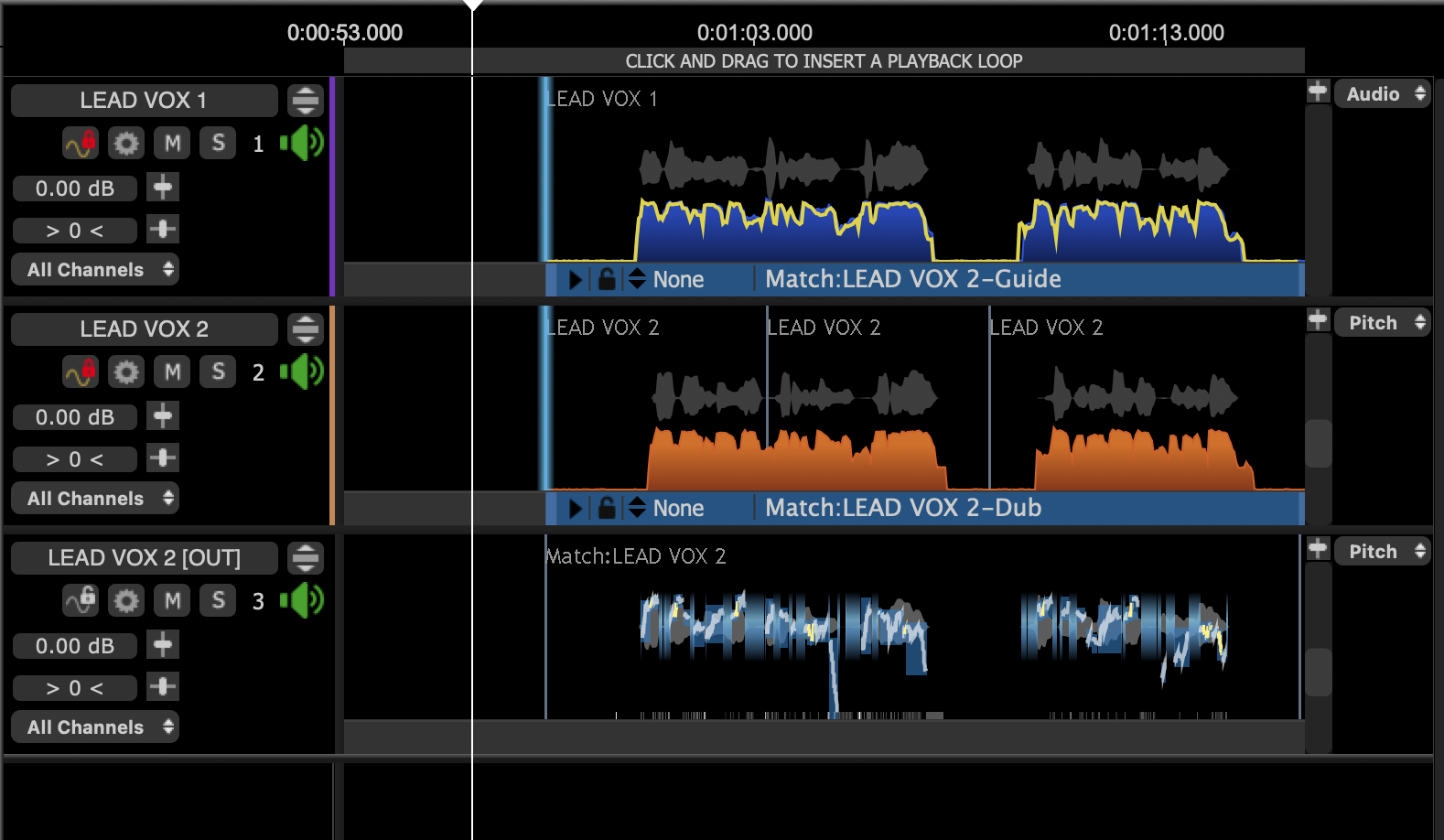Play the Match:LEAD VOX 2-Guide process
Screen dimensions: 1444x840
coord(576,279)
